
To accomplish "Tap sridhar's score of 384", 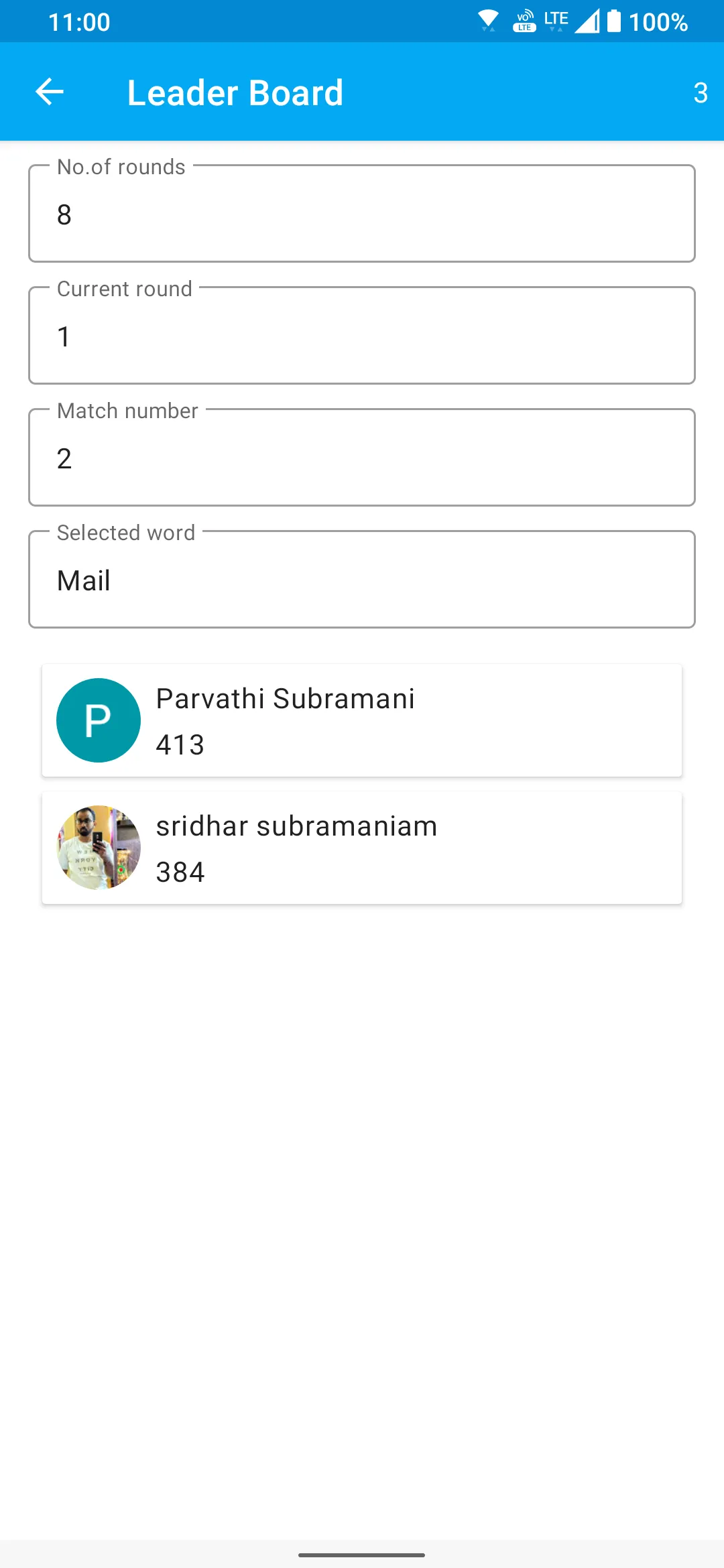I will 180,872.
